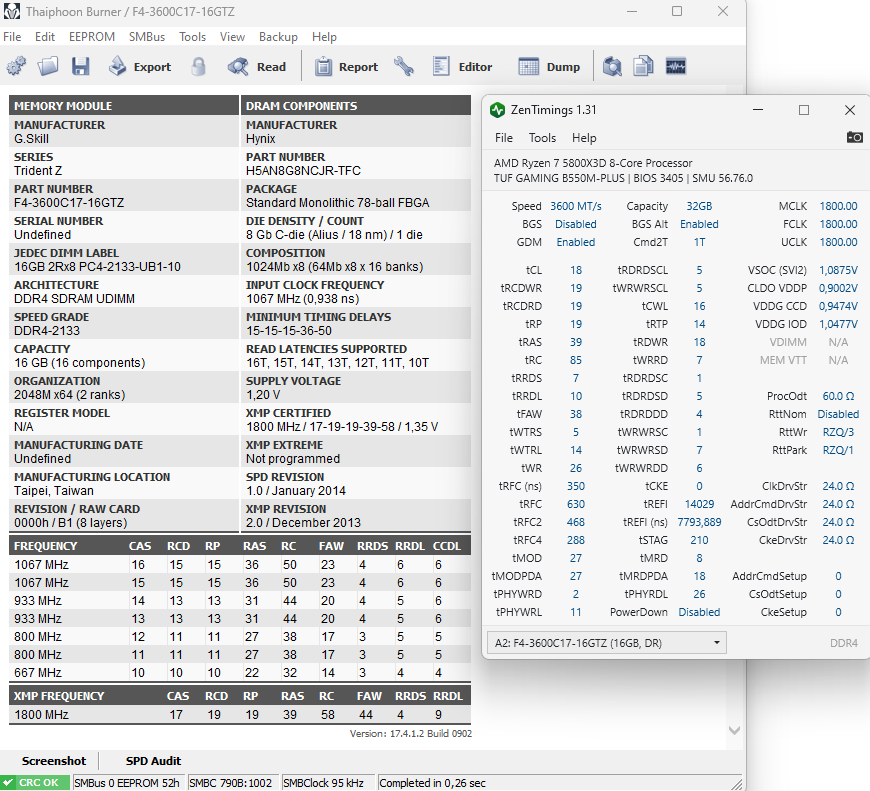Minimize the Thaiphoon Burner window
This screenshot has height=791, width=870.
tap(631, 11)
